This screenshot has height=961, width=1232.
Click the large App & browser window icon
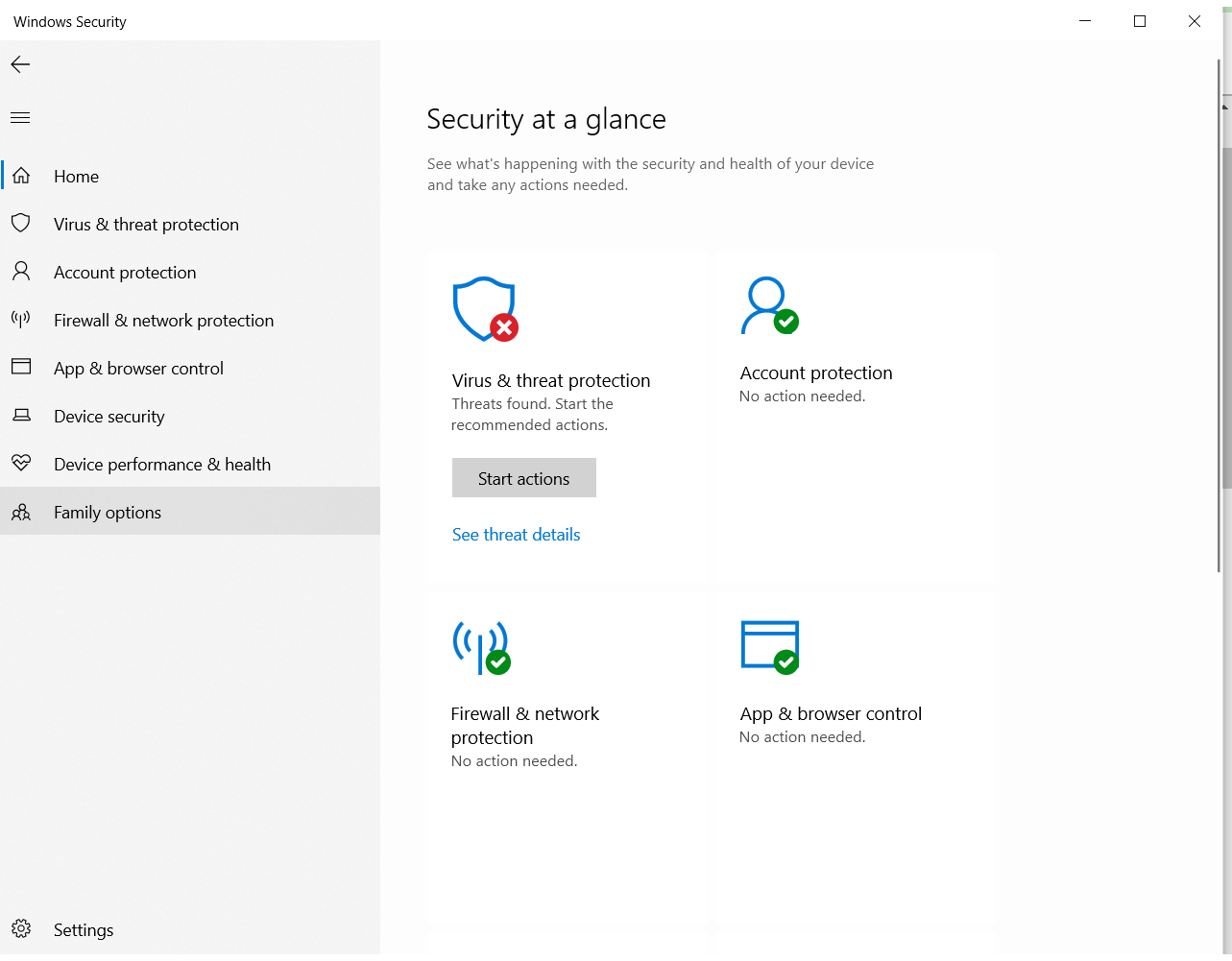click(x=770, y=647)
